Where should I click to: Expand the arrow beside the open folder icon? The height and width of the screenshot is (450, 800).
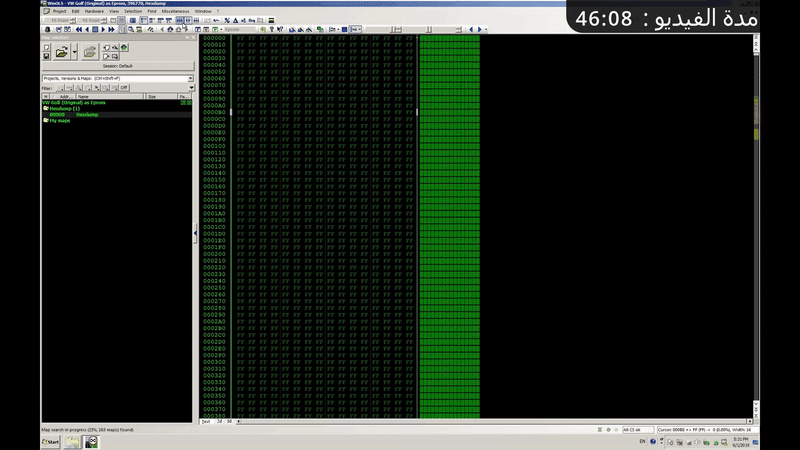[x=74, y=51]
